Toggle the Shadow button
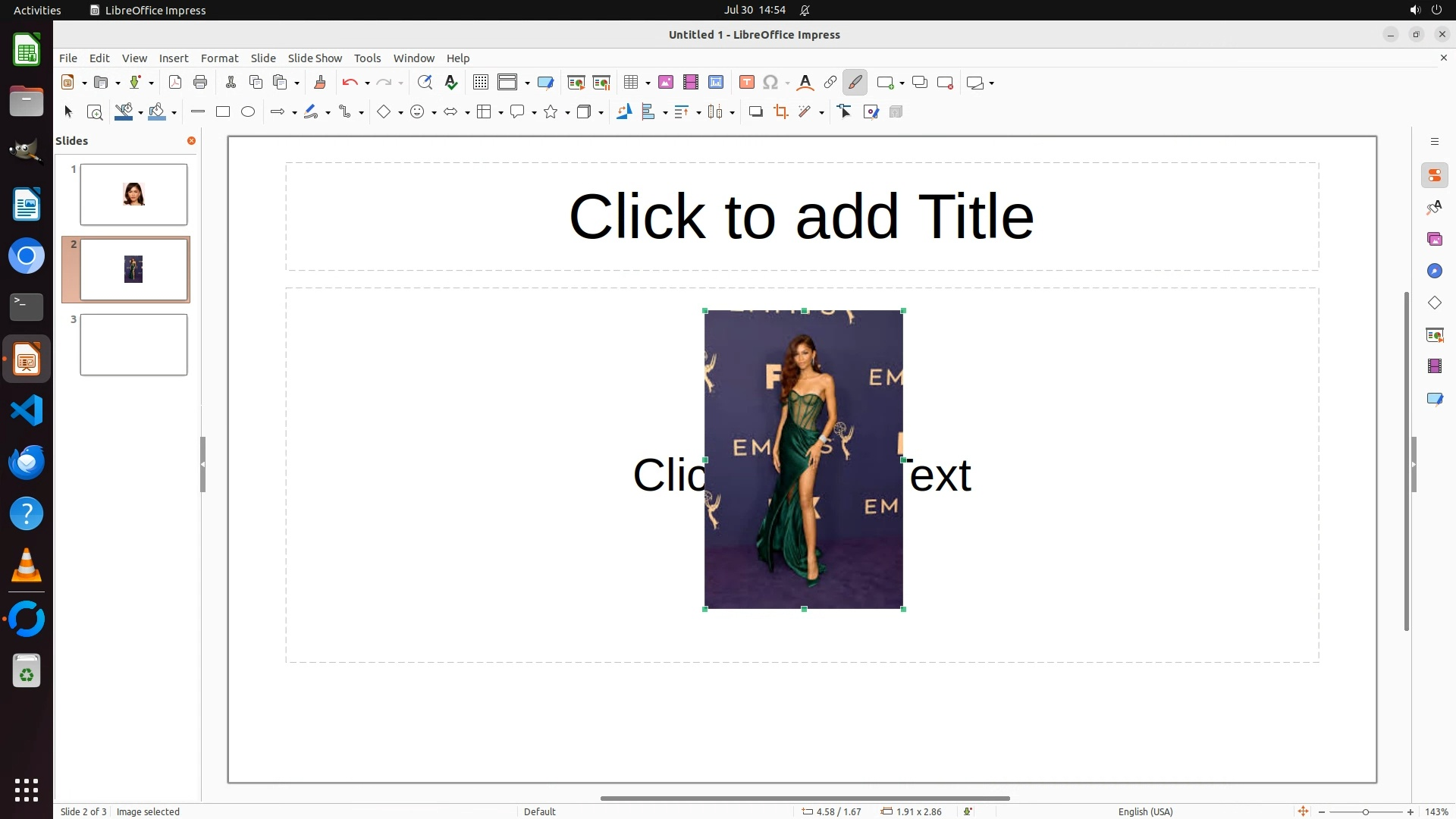Image resolution: width=1456 pixels, height=819 pixels. pos(755,112)
